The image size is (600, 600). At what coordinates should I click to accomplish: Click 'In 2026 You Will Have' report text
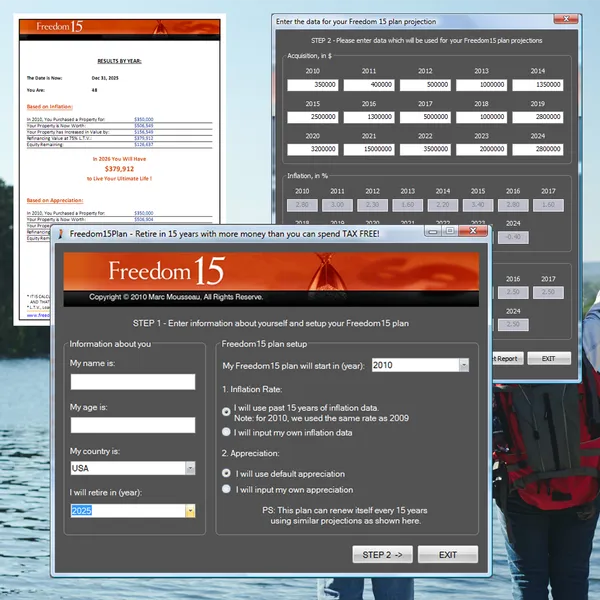119,159
